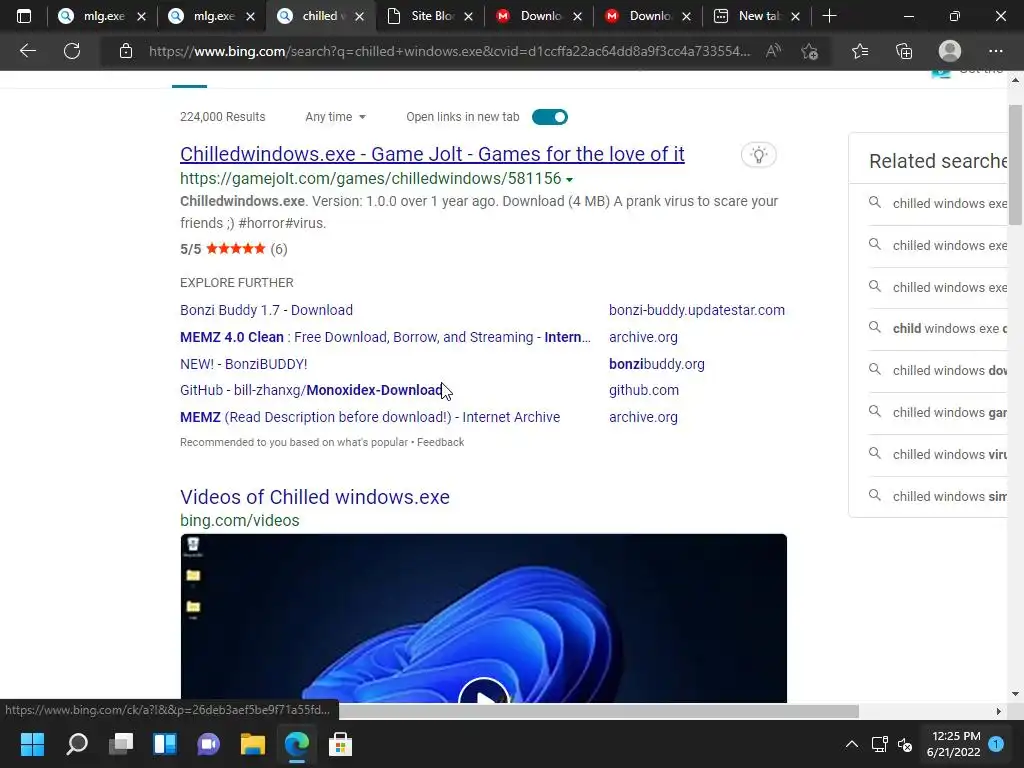Open MEMZ 4.0 Clean link
The height and width of the screenshot is (768, 1024).
click(x=385, y=337)
